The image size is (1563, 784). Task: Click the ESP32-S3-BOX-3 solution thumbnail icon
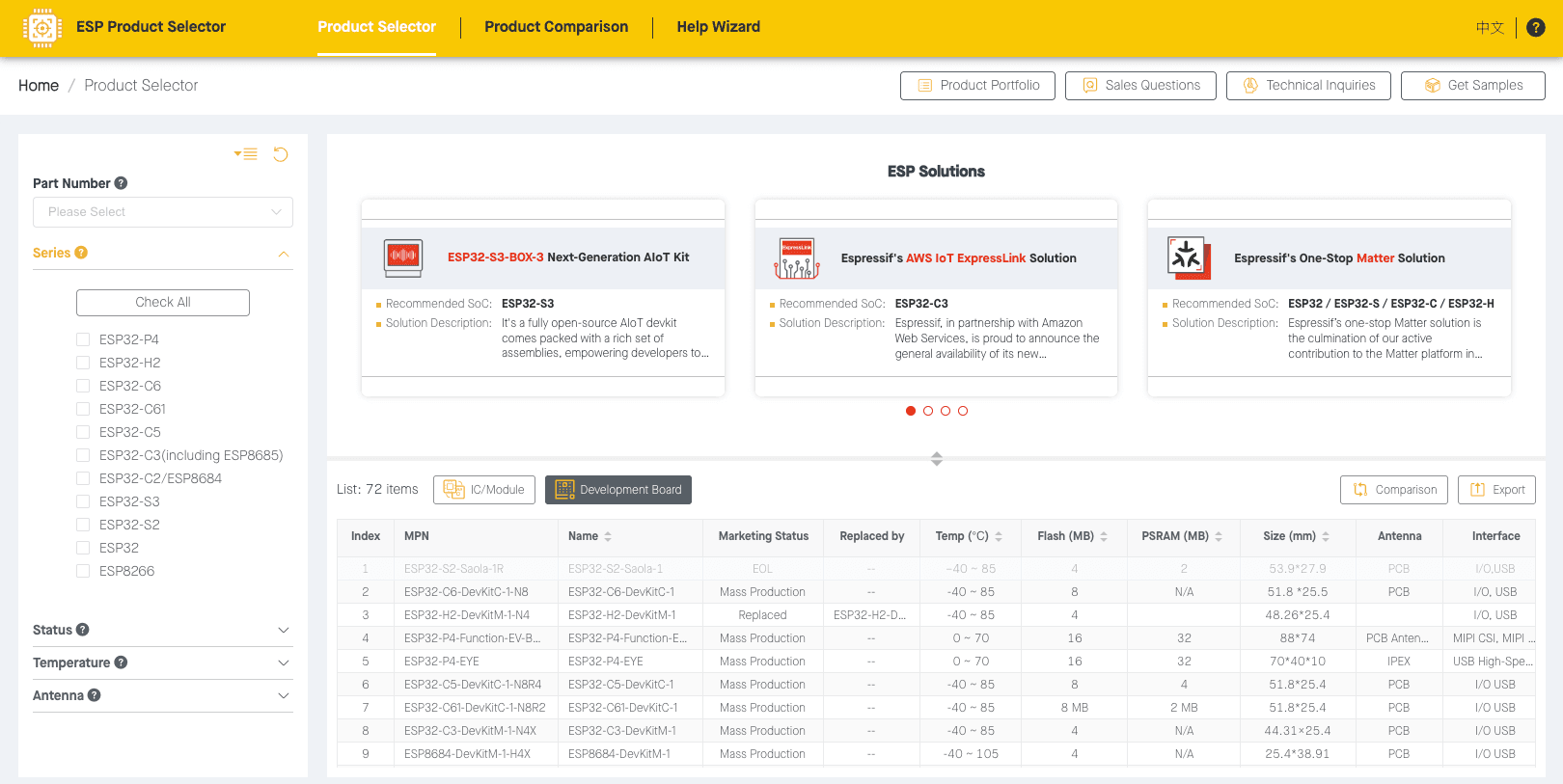point(403,257)
